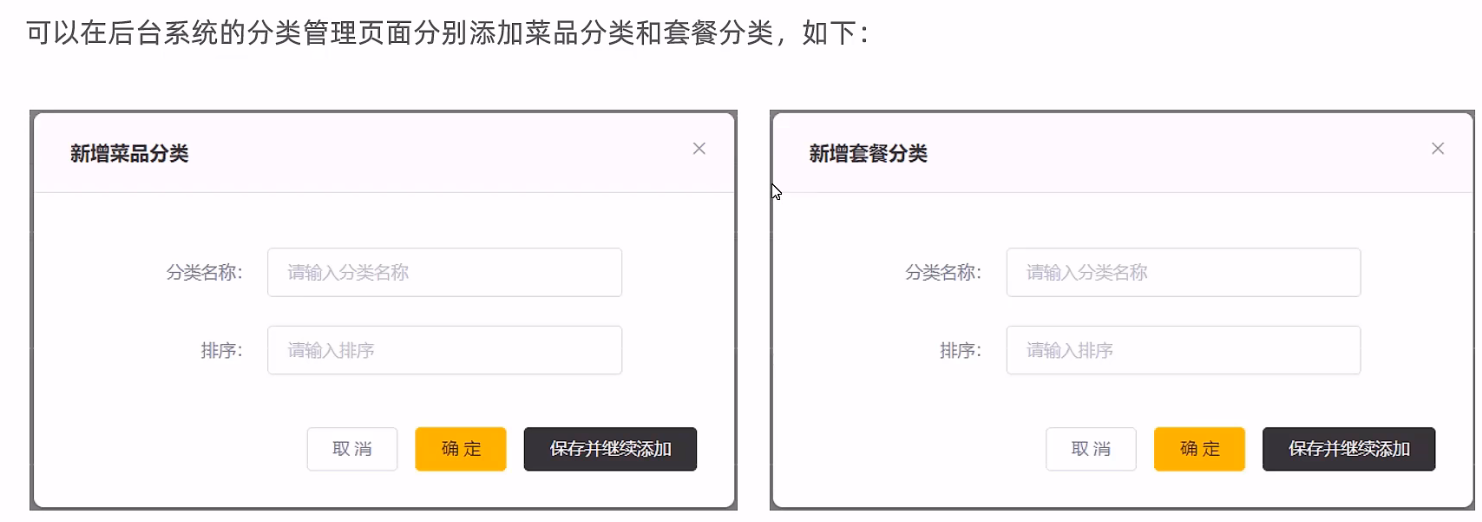Click 分类名称 input in 新增菜品分类 dialog

coord(444,272)
